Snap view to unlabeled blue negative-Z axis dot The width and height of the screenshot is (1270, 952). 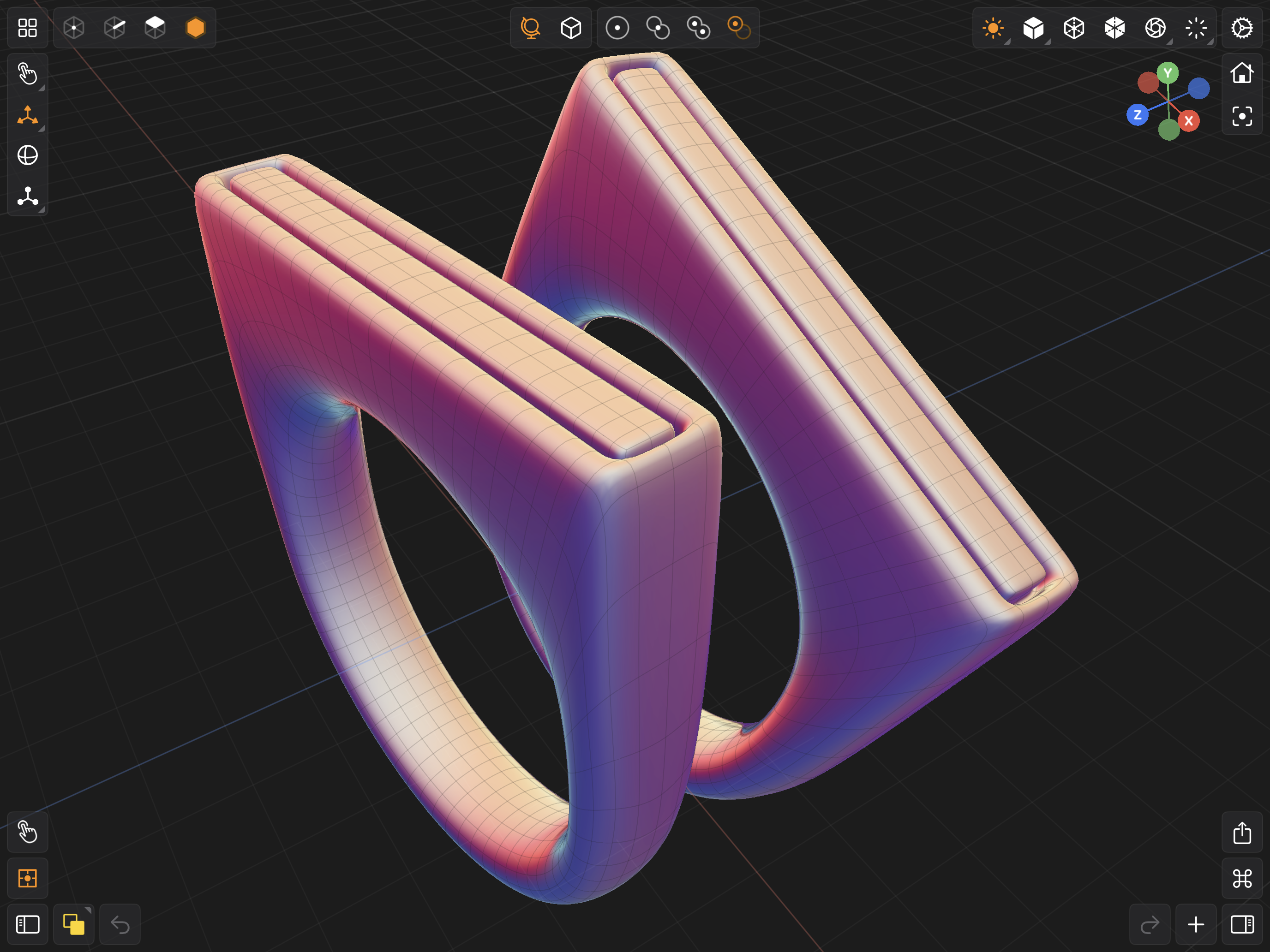click(x=1199, y=89)
